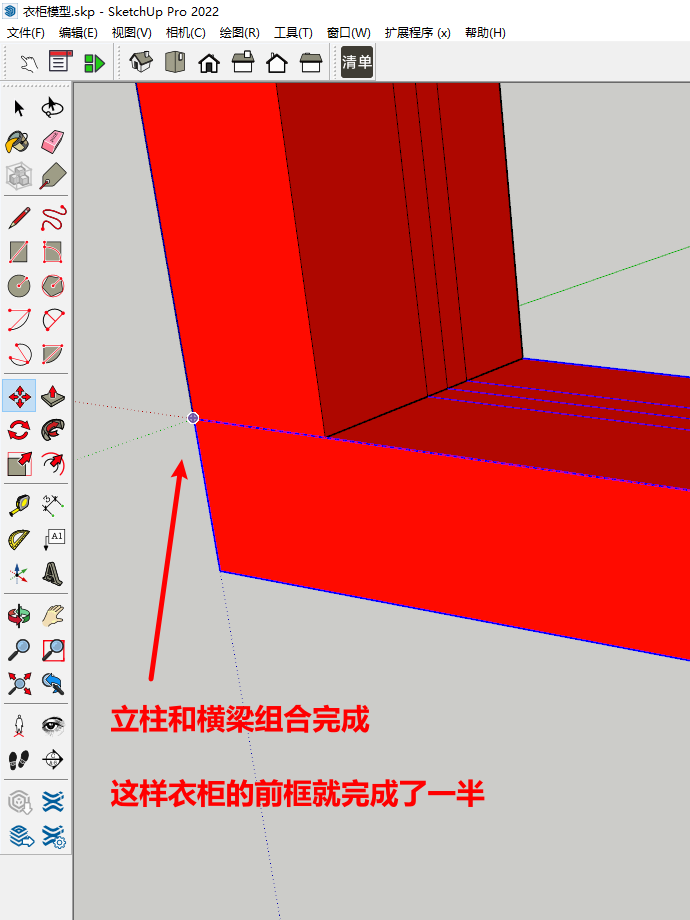Select the Rotated Rectangle tool
This screenshot has width=690, height=920.
click(53, 252)
